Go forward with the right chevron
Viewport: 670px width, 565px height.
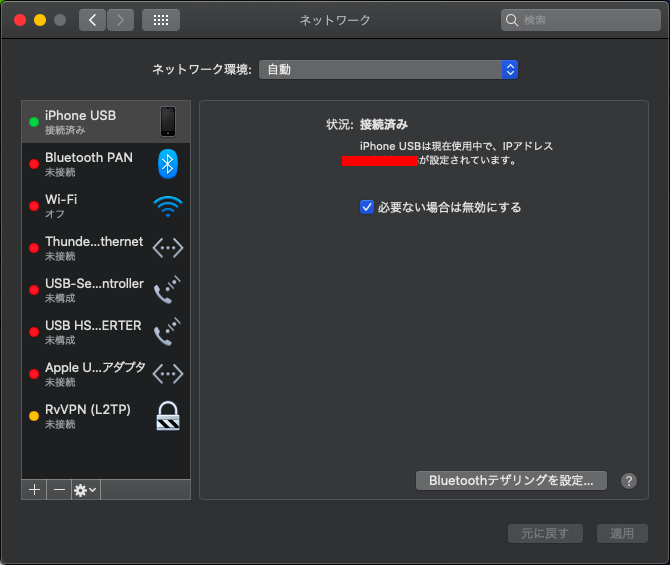[120, 20]
